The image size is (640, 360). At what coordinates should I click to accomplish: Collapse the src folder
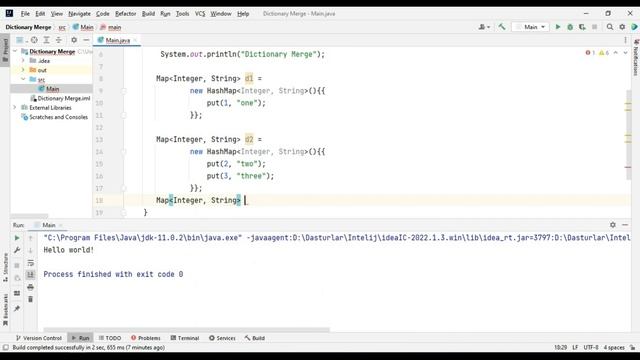23,80
